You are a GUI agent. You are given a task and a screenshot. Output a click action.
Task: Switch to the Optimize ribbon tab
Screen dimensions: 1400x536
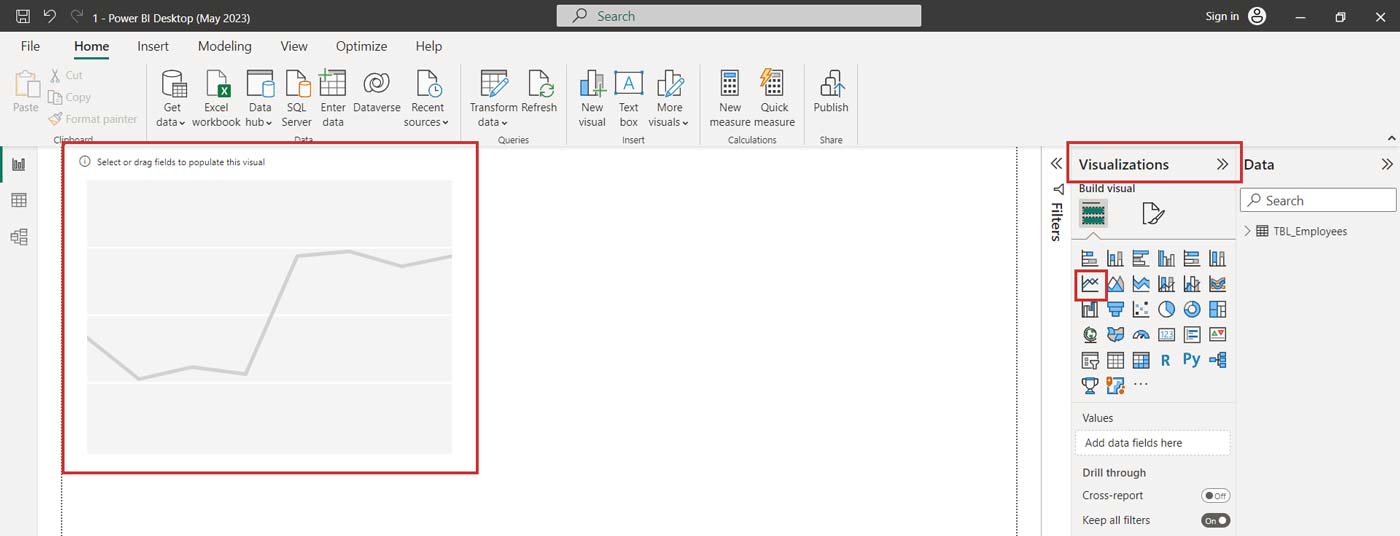[x=361, y=46]
